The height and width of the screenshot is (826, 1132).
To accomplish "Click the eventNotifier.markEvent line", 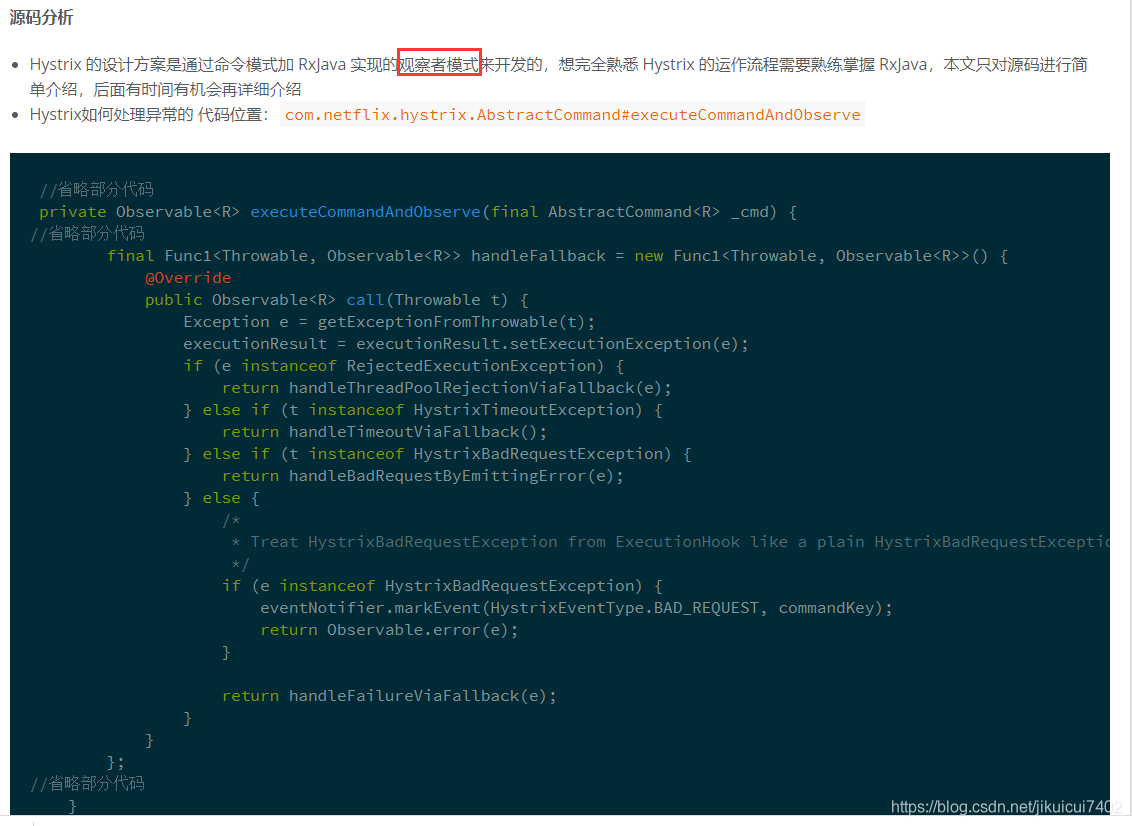I will pyautogui.click(x=576, y=608).
